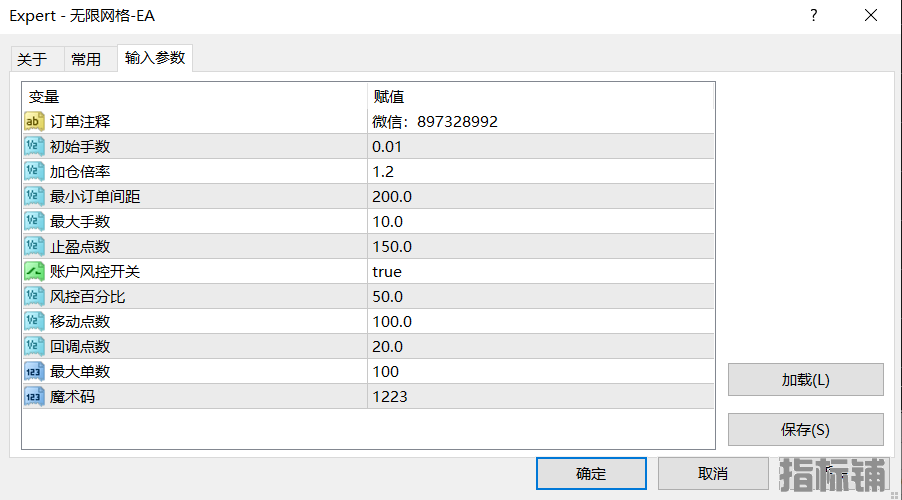Click the integer icon beside 最大单数
The image size is (902, 500).
(x=34, y=371)
